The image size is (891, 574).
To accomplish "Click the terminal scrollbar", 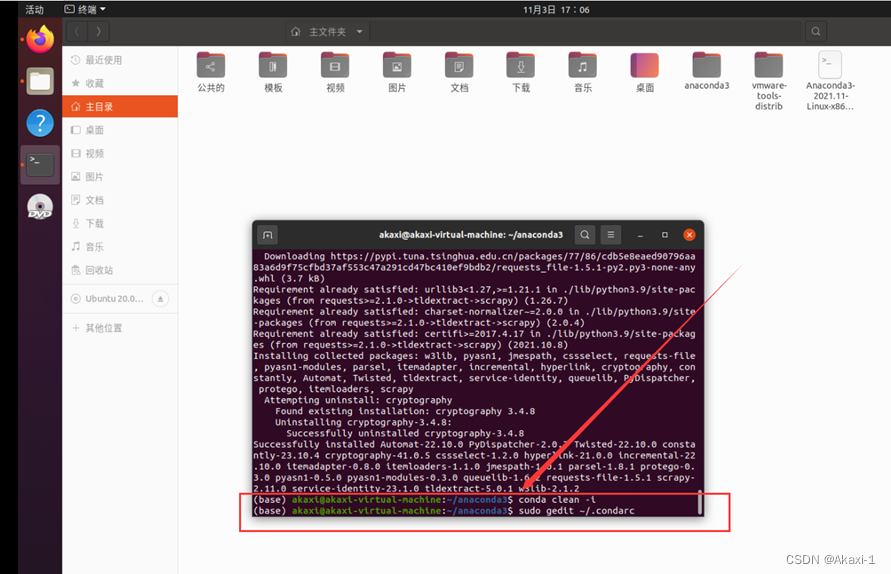I will 700,502.
